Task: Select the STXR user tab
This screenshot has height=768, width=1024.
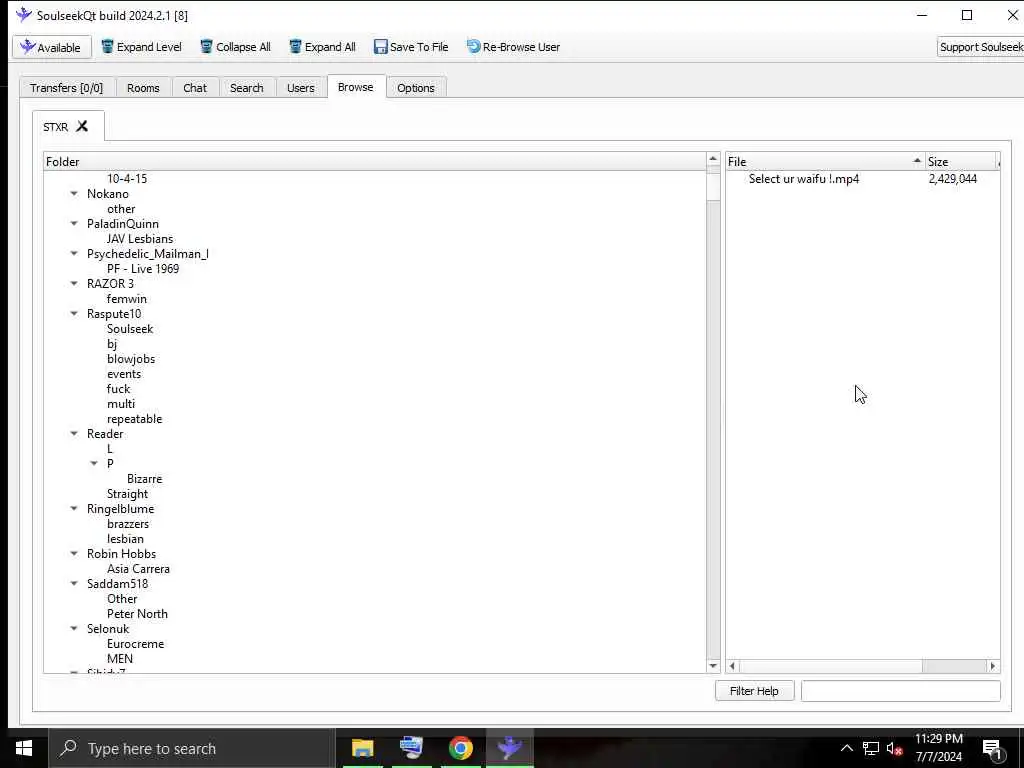Action: click(56, 127)
